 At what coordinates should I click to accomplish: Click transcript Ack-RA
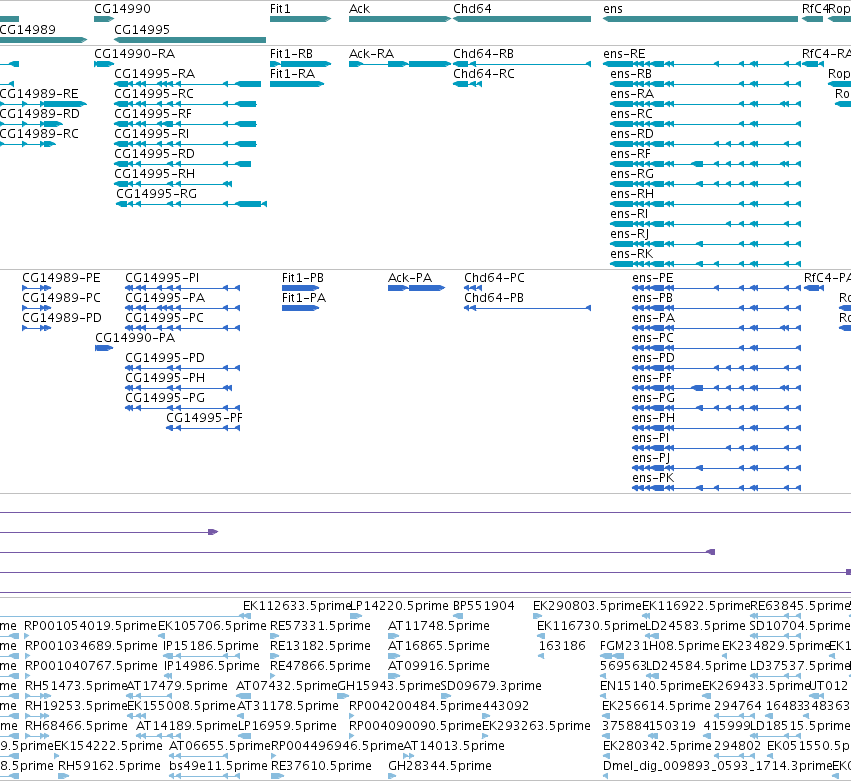371,54
